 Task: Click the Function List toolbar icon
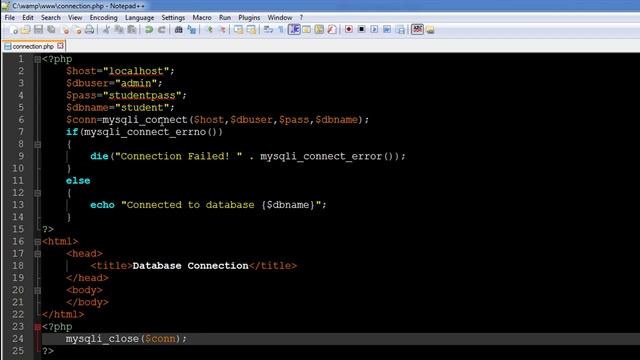click(x=332, y=29)
